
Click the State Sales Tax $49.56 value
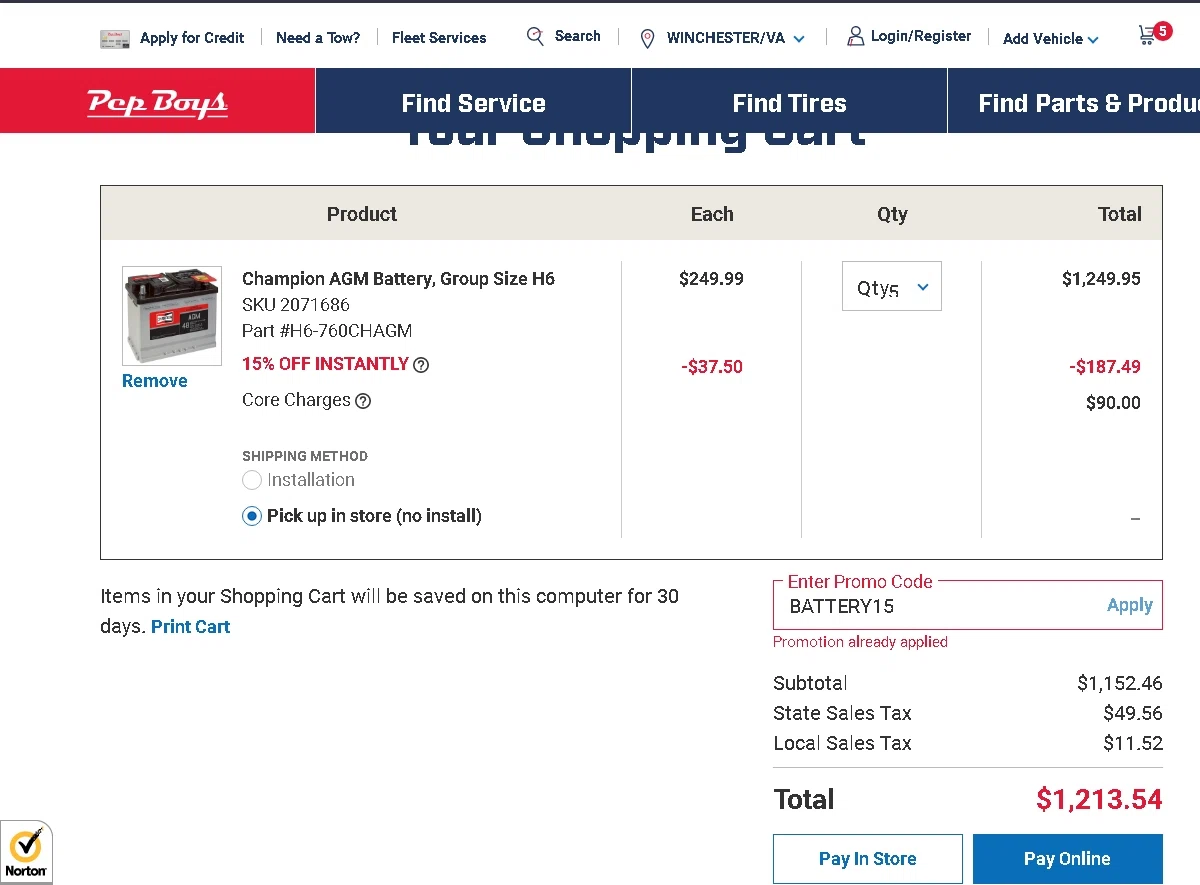click(1133, 714)
